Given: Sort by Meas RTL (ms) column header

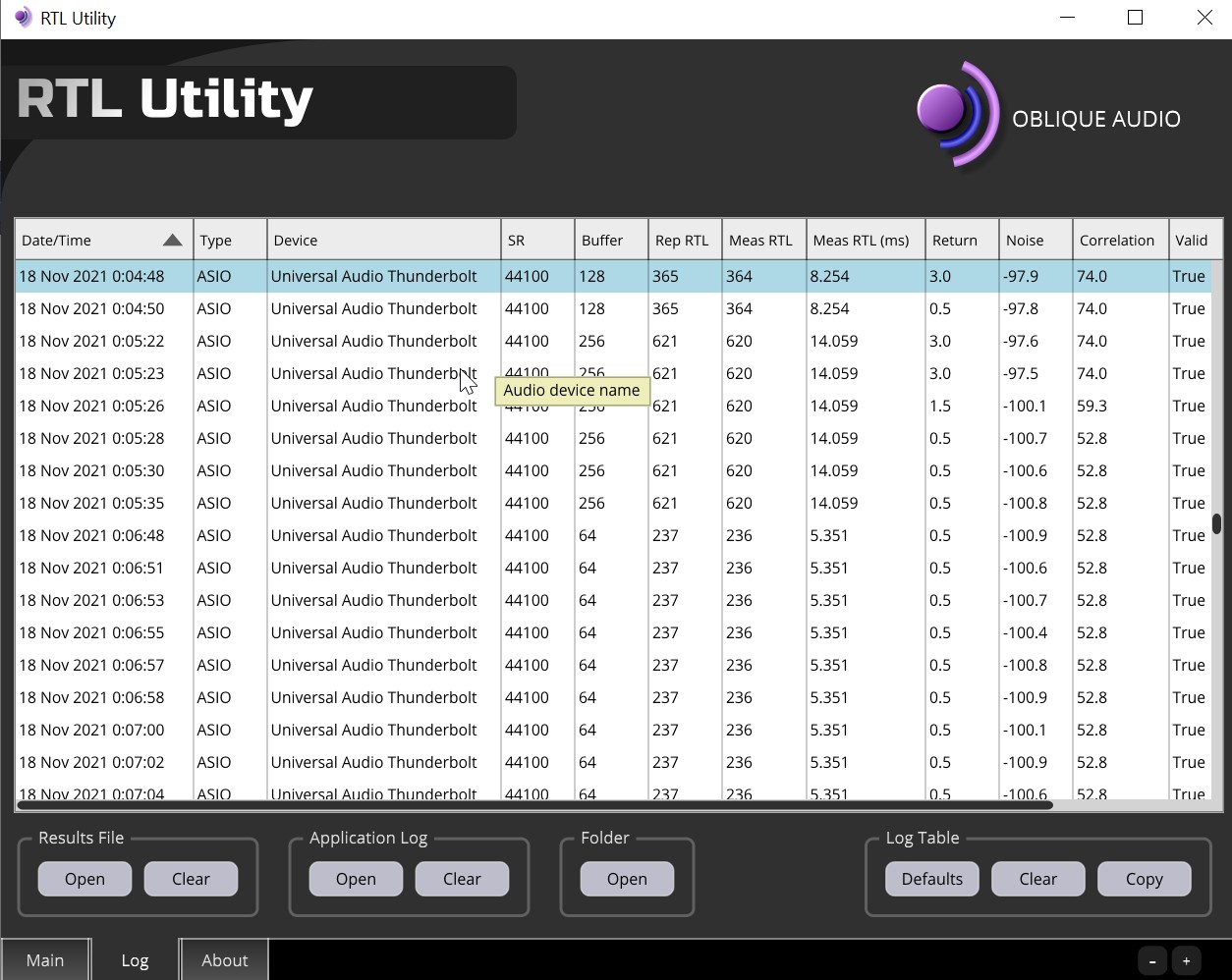Looking at the screenshot, I should 866,240.
